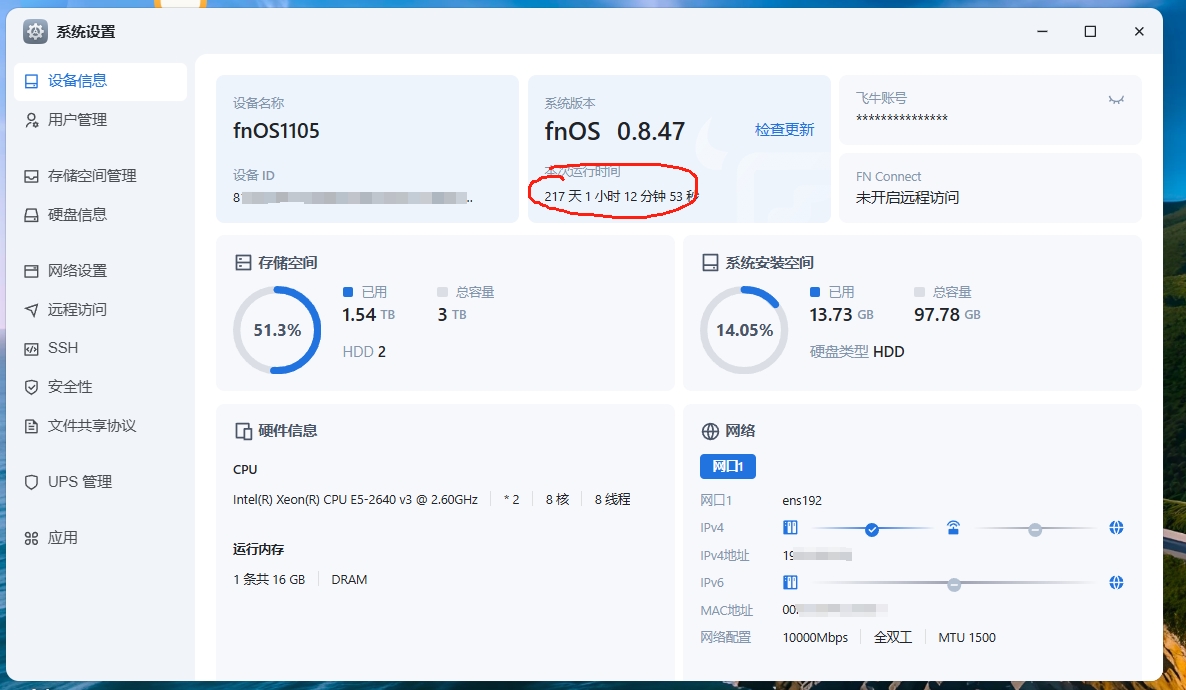Click the grey dot on IPv6 connection line
Image resolution: width=1186 pixels, height=690 pixels.
[x=955, y=582]
